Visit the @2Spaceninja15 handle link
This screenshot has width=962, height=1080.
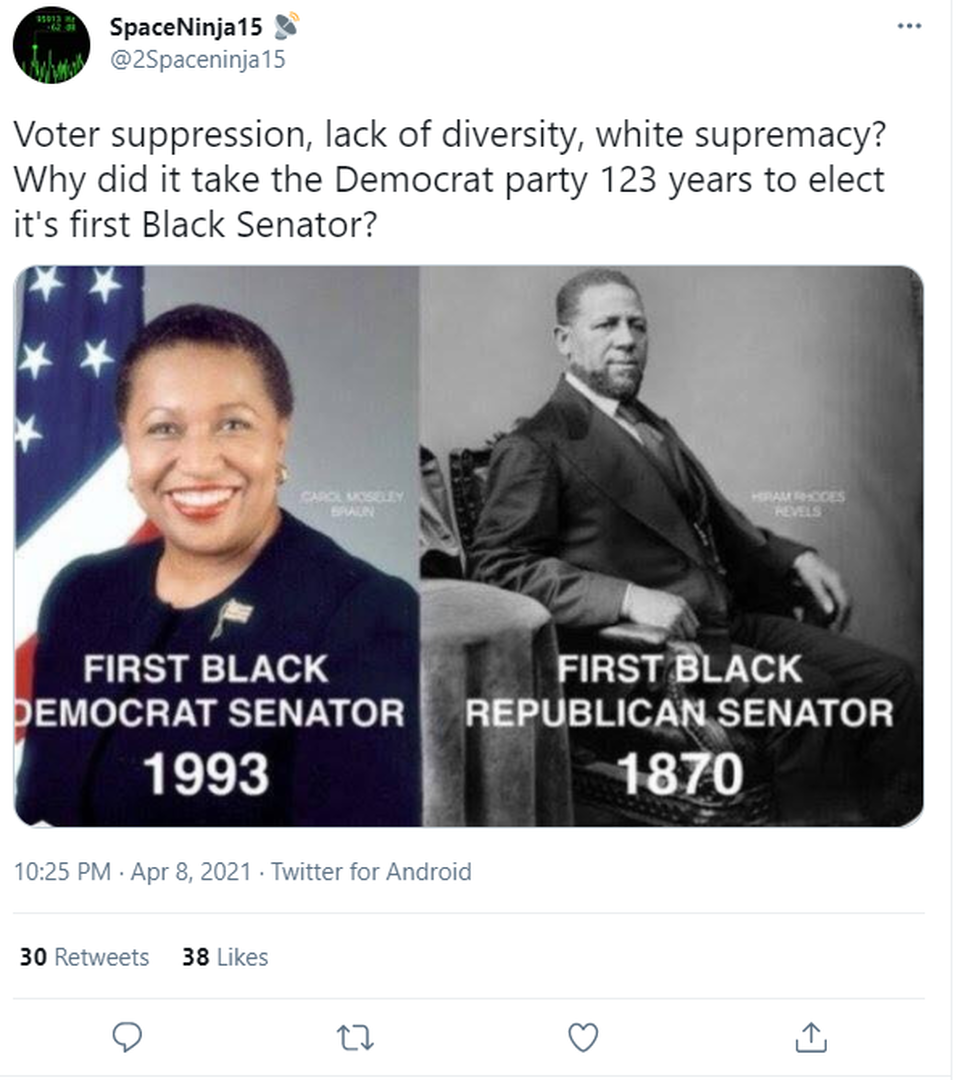pos(197,59)
